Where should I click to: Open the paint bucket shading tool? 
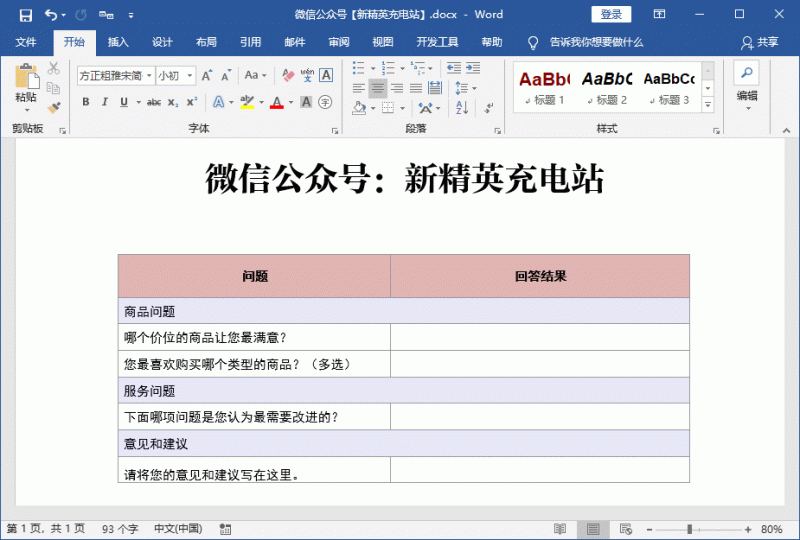pyautogui.click(x=359, y=108)
